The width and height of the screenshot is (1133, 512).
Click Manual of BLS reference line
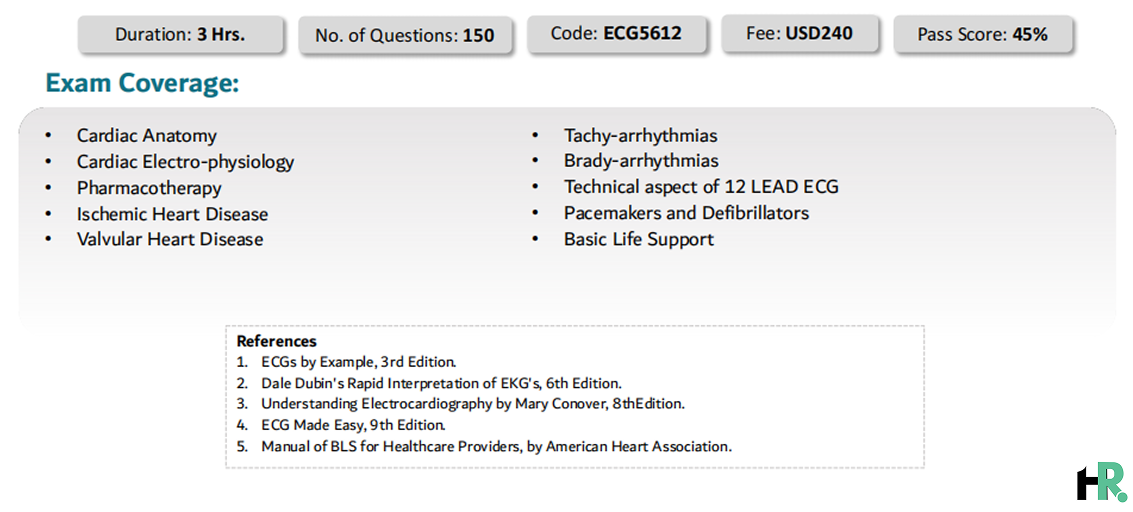pyautogui.click(x=496, y=446)
